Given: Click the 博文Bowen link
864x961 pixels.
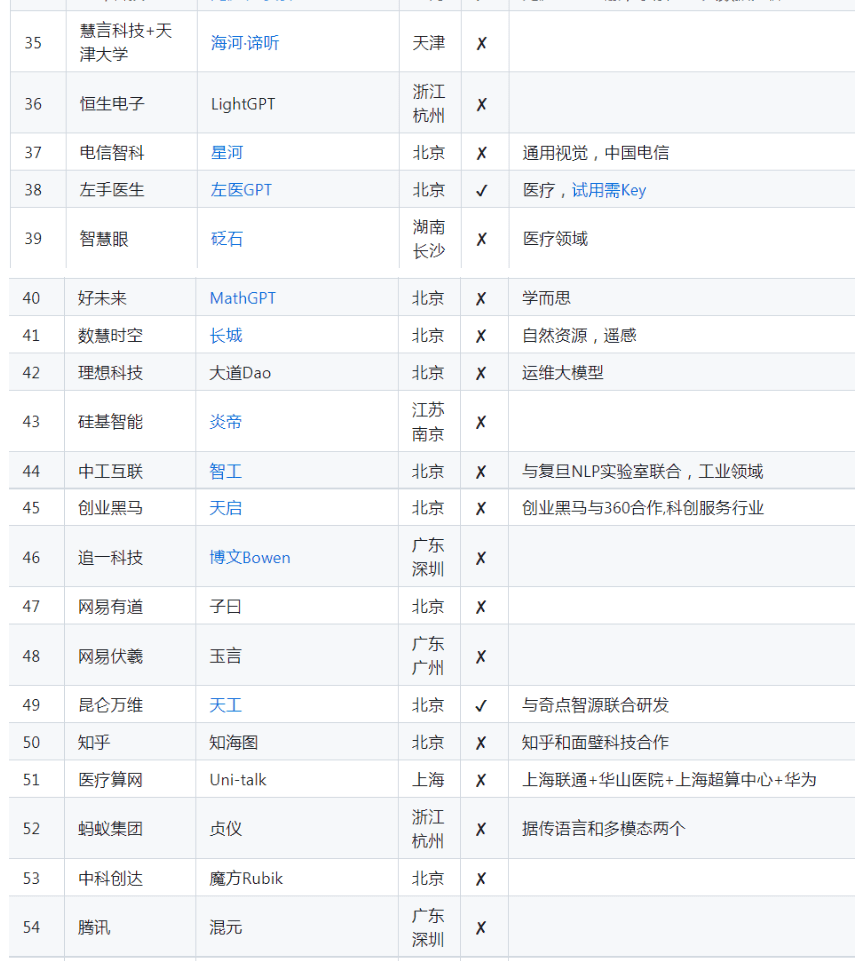Looking at the screenshot, I should click(250, 558).
